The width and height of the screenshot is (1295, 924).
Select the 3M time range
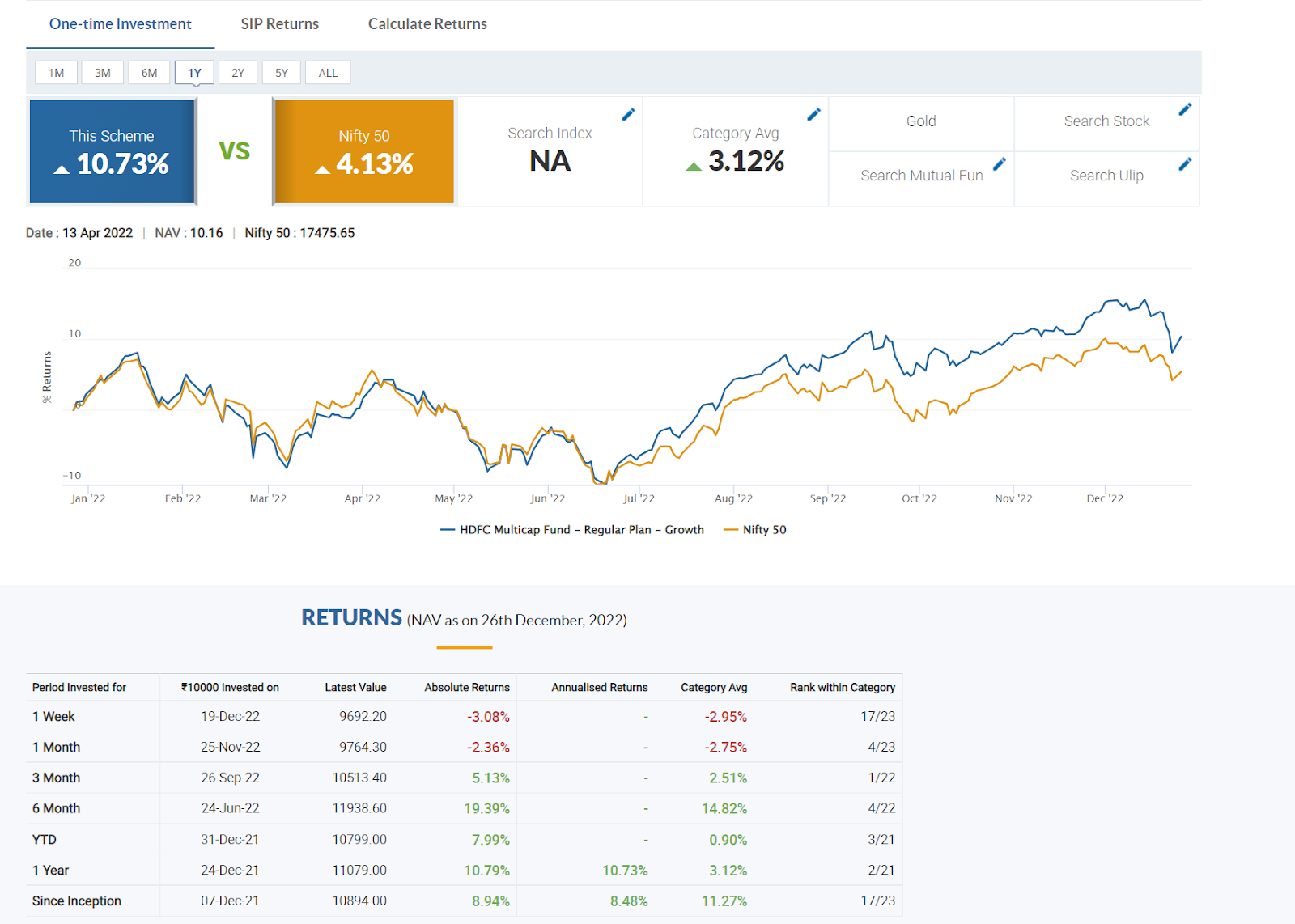pyautogui.click(x=103, y=73)
